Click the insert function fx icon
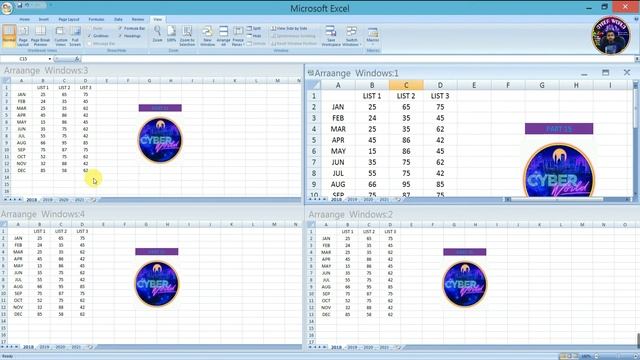The width and height of the screenshot is (640, 360). point(77,59)
